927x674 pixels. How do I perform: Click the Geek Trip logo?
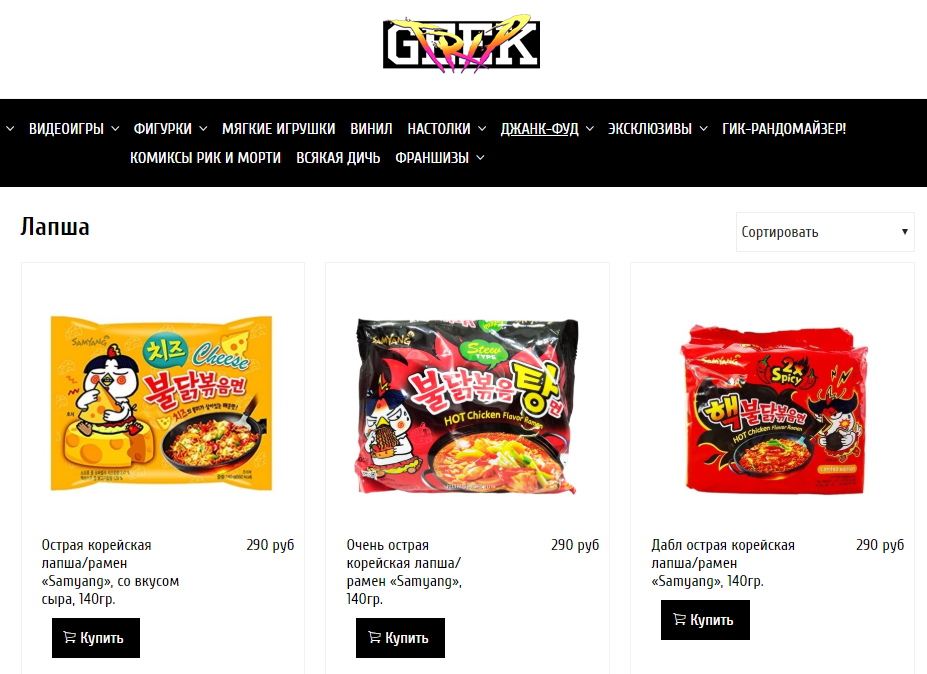pos(461,44)
